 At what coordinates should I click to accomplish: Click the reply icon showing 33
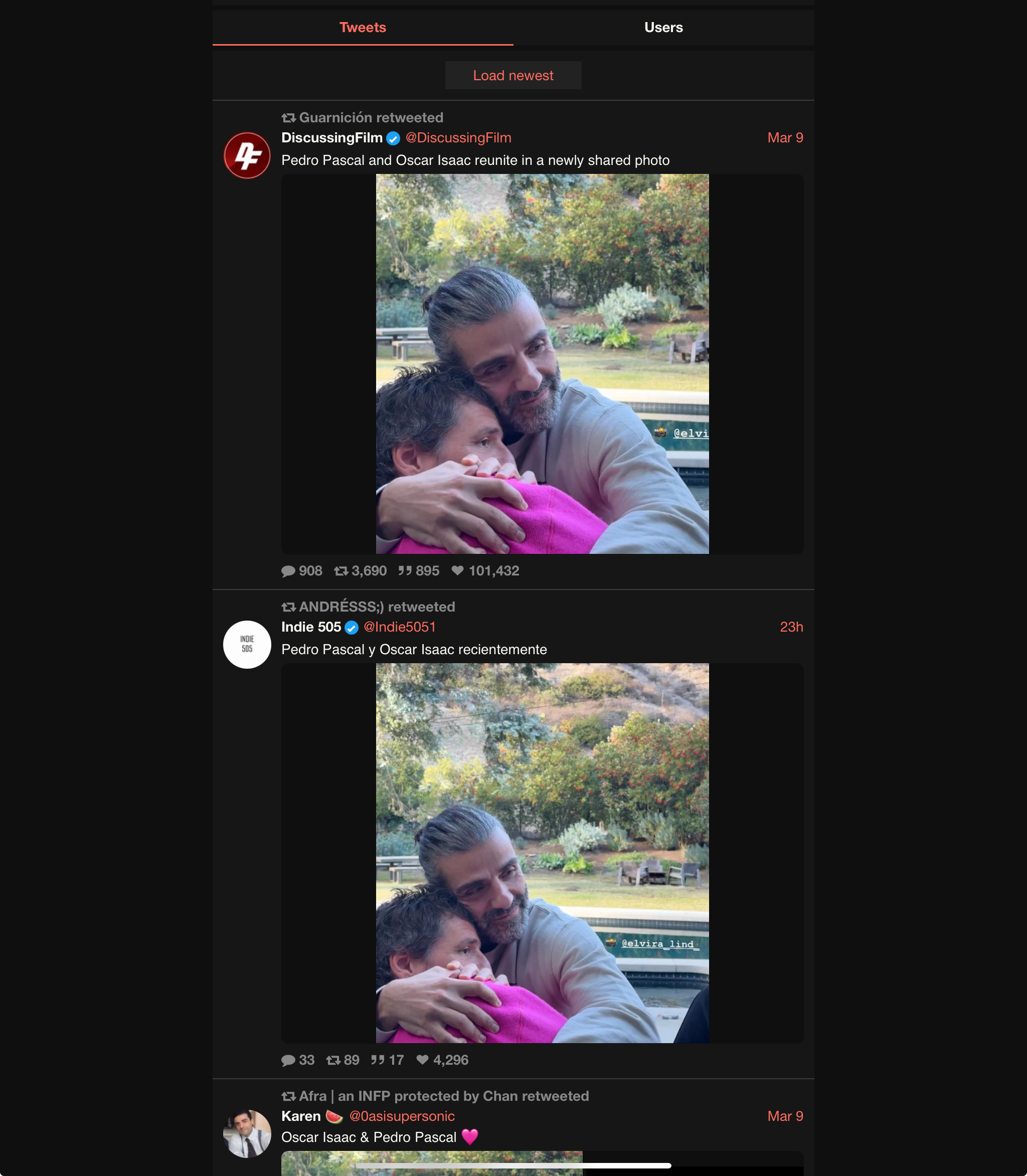(288, 1060)
